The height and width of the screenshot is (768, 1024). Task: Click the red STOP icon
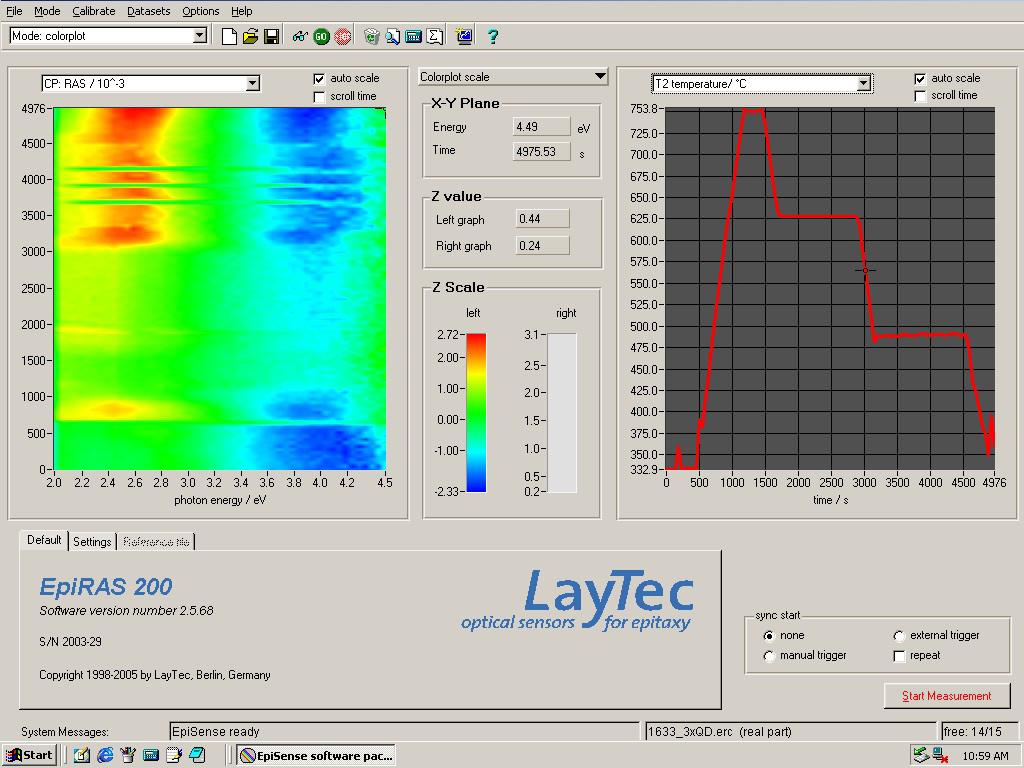click(343, 37)
